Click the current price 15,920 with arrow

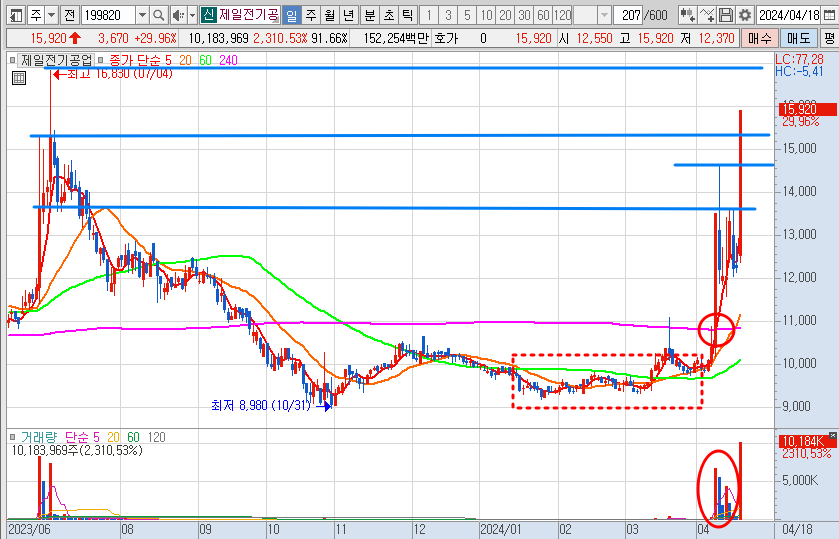[x=55, y=39]
